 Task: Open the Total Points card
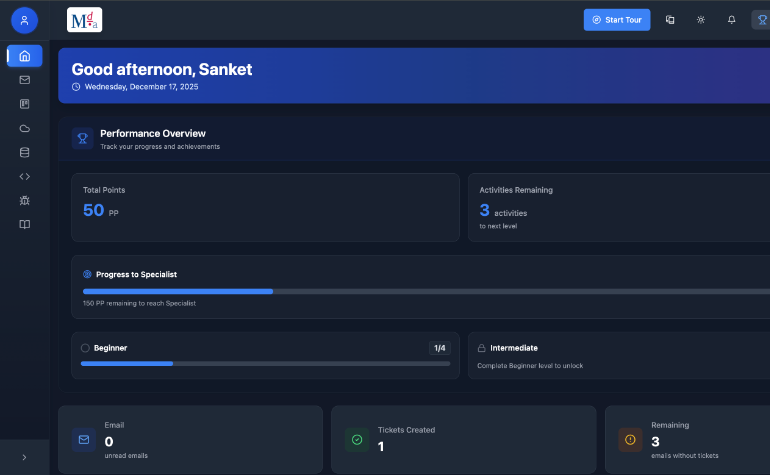pos(265,207)
